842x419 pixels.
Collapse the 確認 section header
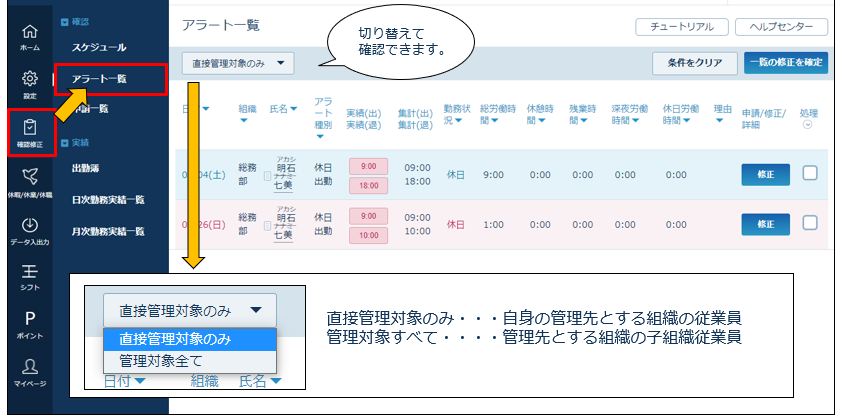pyautogui.click(x=75, y=22)
